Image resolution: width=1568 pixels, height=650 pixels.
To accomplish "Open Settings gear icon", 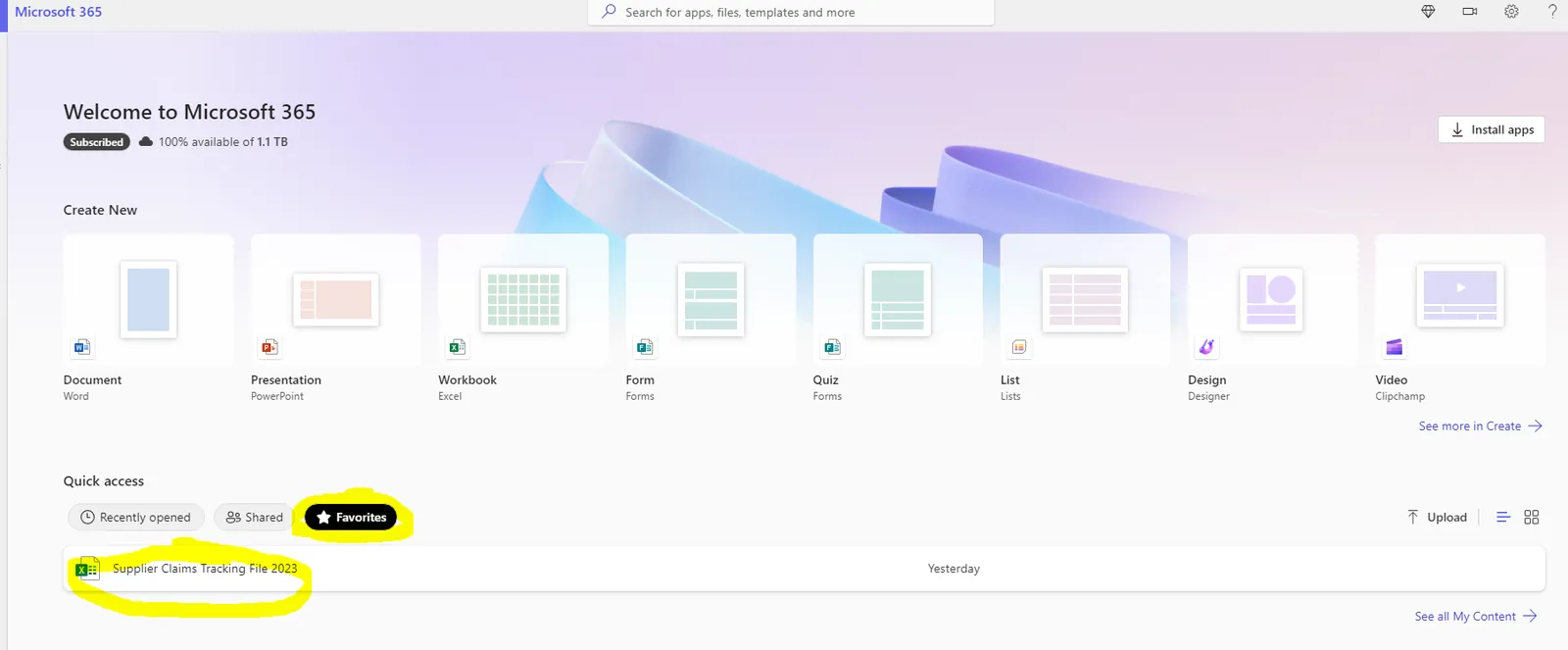I will tap(1512, 12).
